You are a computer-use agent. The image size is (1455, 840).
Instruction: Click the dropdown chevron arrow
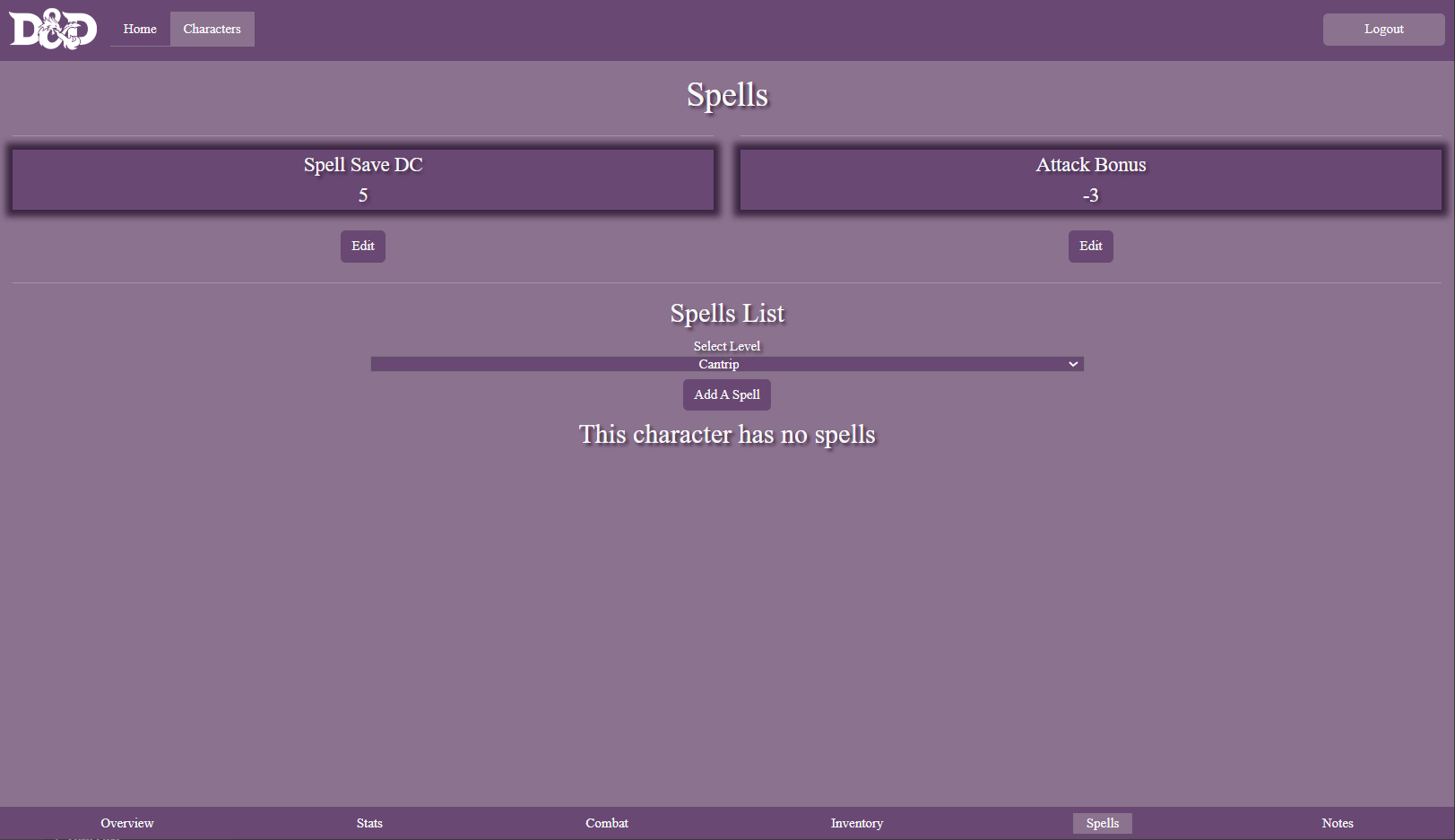[1072, 364]
